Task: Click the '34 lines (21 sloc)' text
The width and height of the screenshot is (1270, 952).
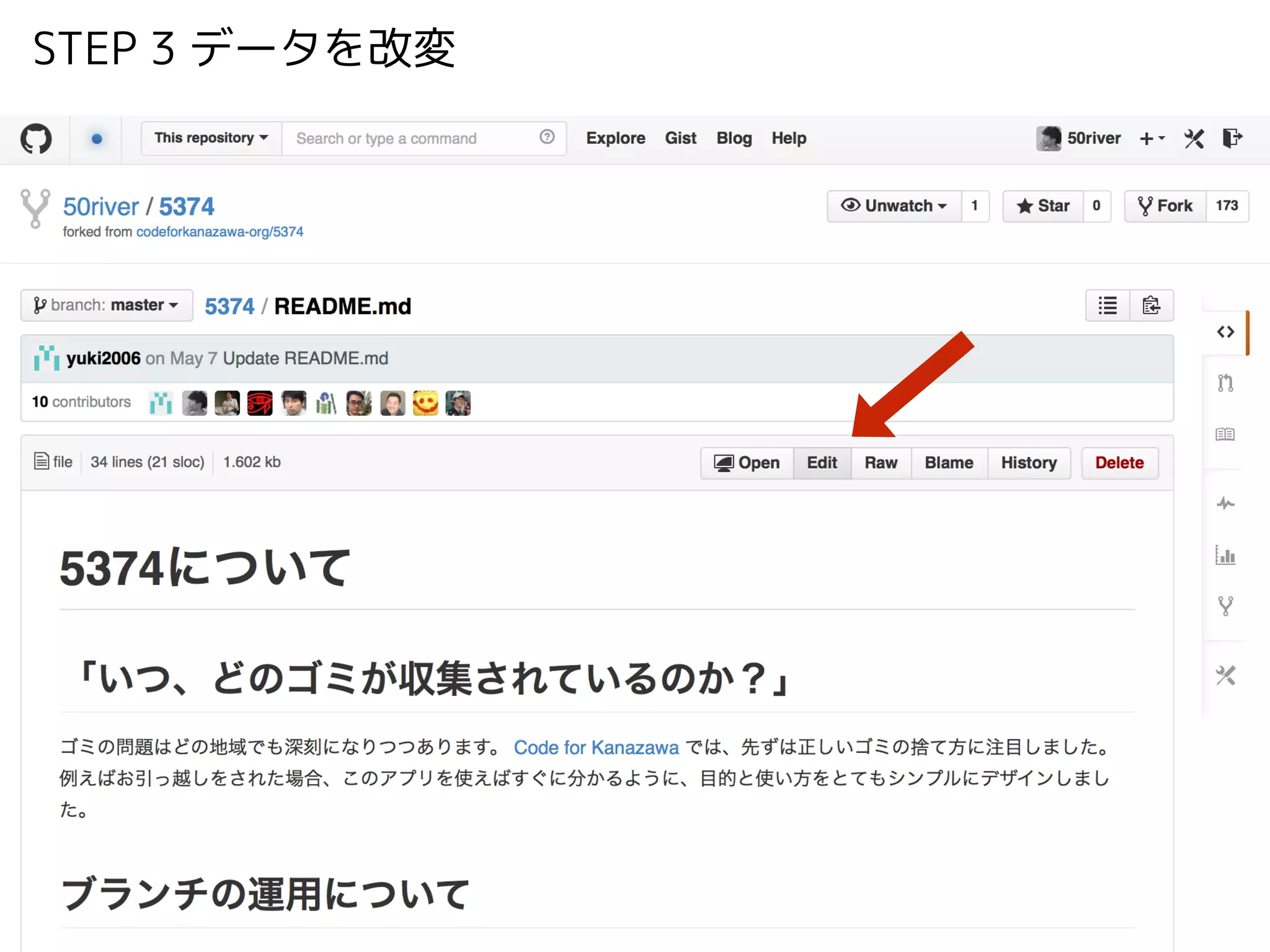Action: [x=148, y=462]
